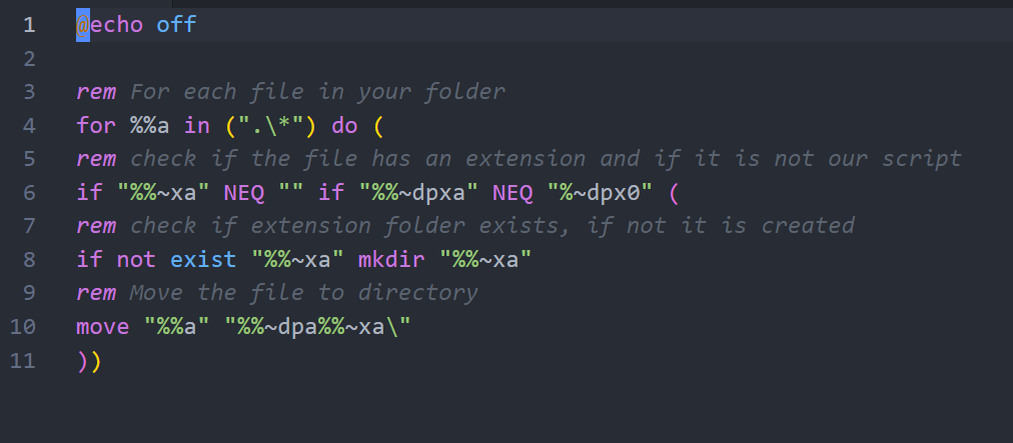Click the first 'NEQ' operator on line 6
The image size is (1013, 443).
(x=244, y=192)
